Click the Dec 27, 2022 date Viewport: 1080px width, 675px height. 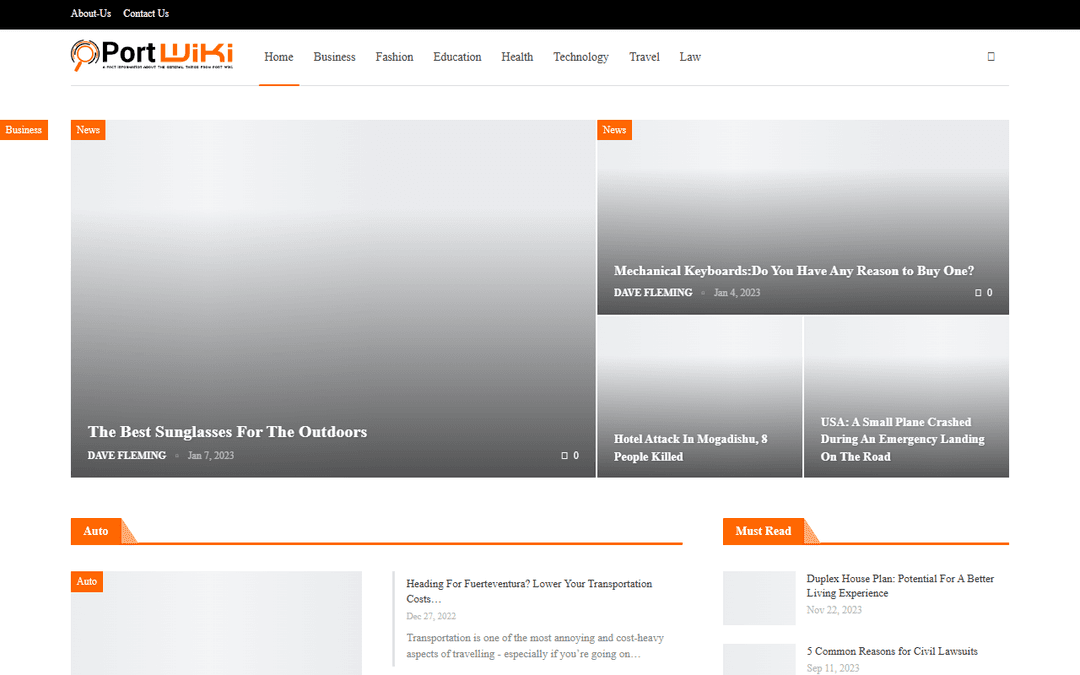[431, 616]
